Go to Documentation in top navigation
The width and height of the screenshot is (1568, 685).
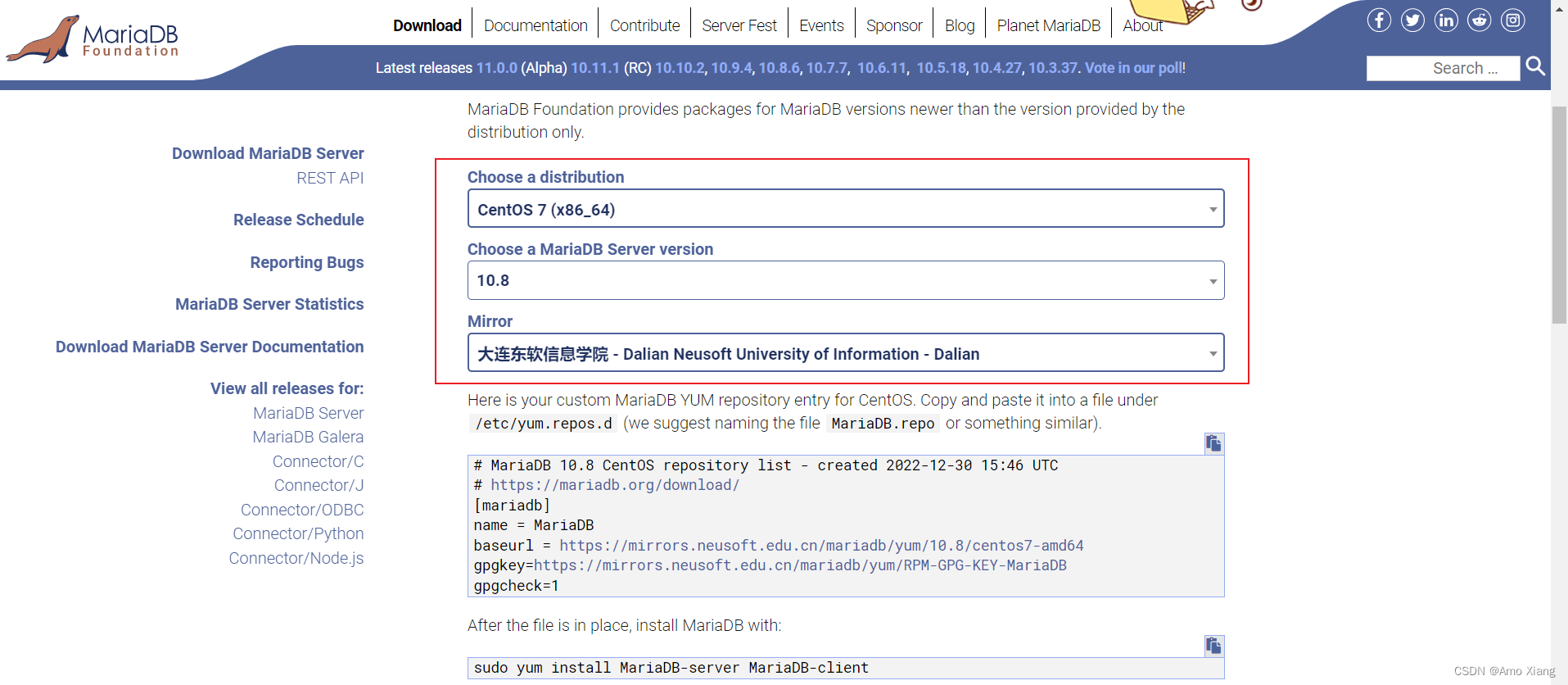pos(535,25)
